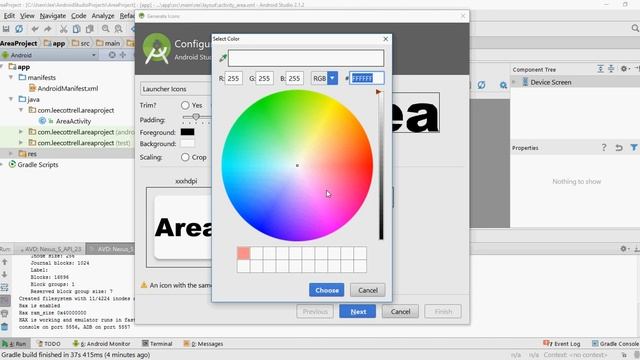Open the Launcher Icons dropdown
640x360 pixels.
(176, 89)
